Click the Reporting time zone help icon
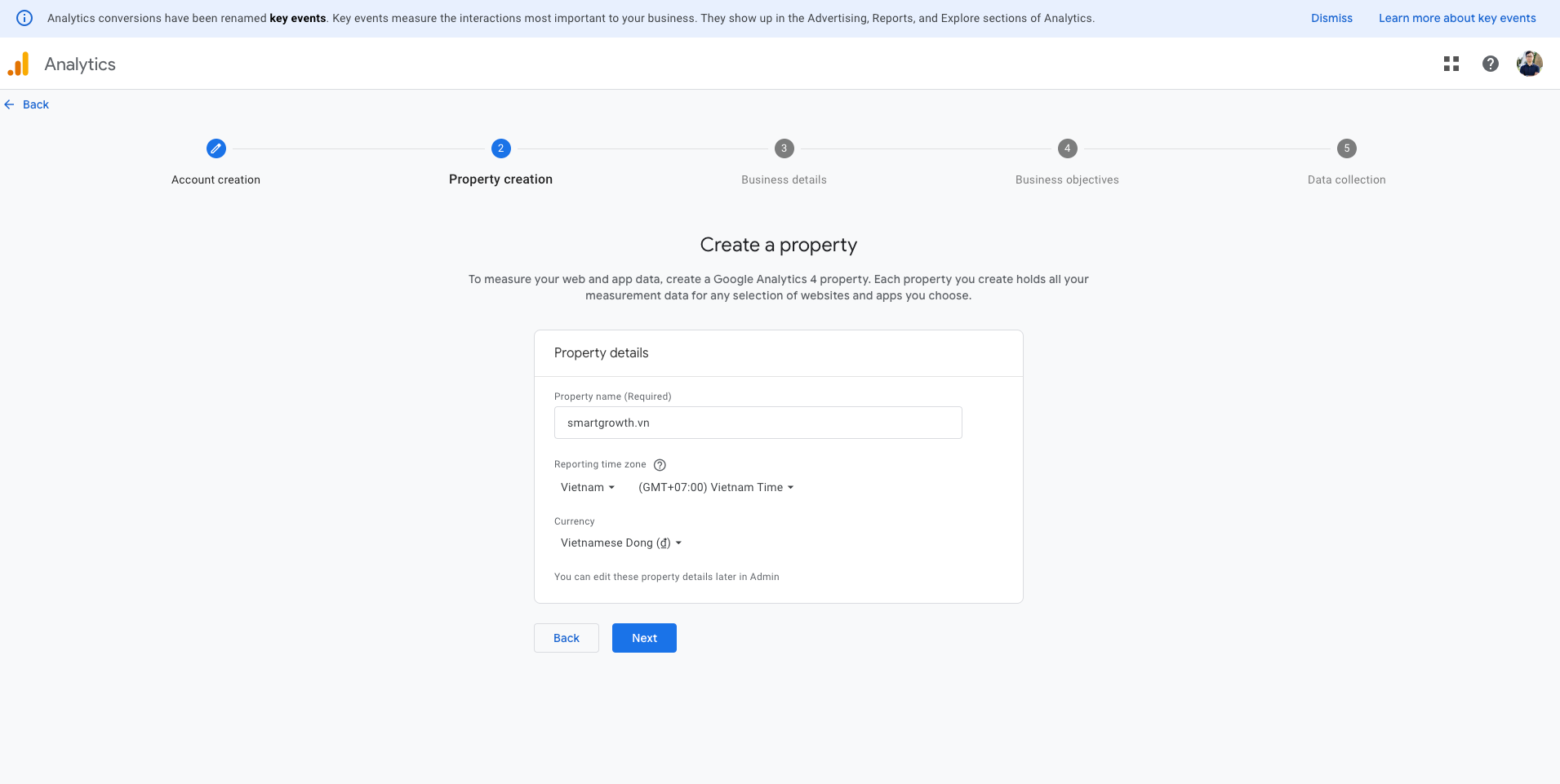The height and width of the screenshot is (784, 1560). click(660, 465)
